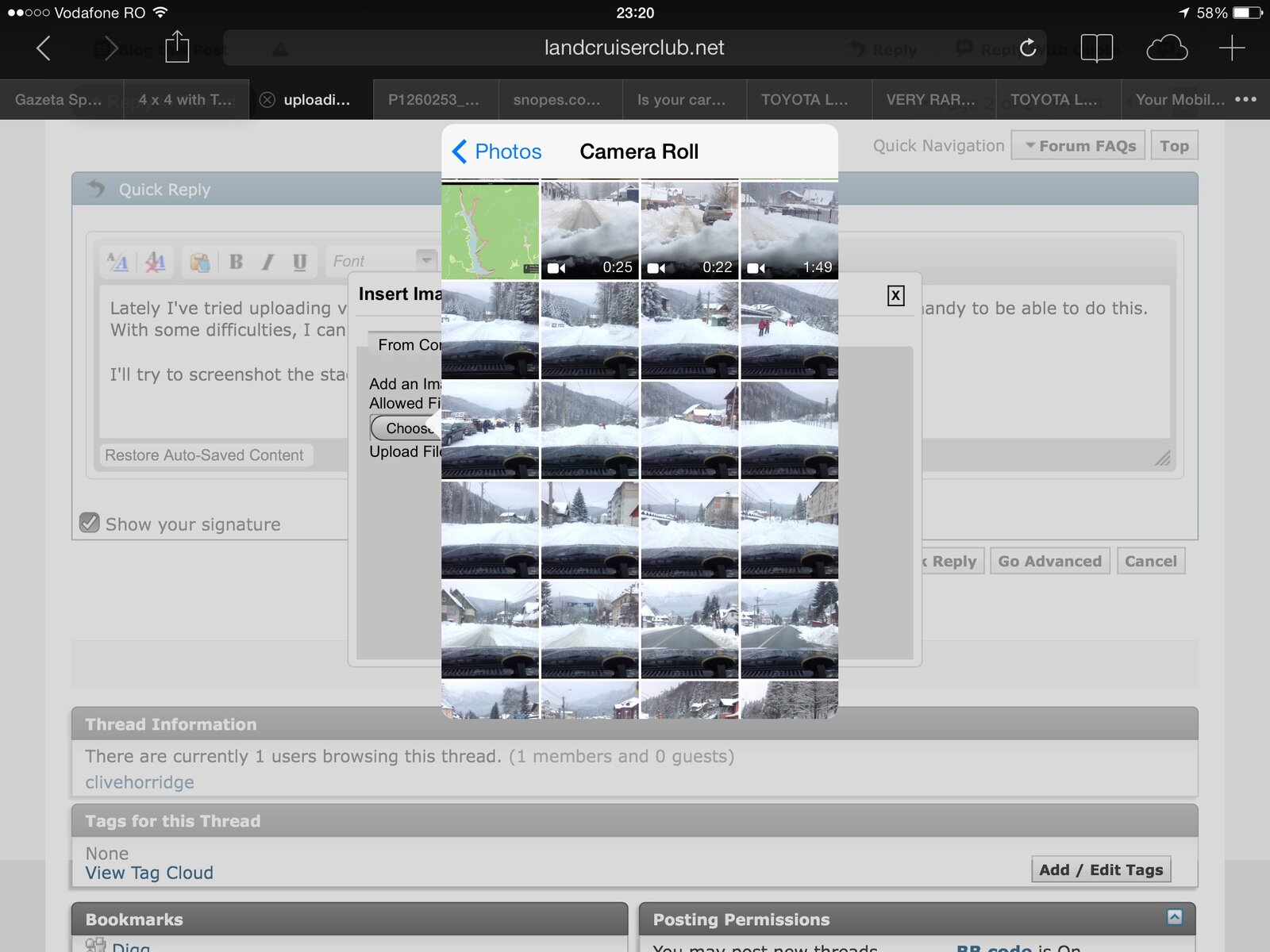This screenshot has height=952, width=1270.
Task: Click the Top button
Action: tap(1174, 146)
